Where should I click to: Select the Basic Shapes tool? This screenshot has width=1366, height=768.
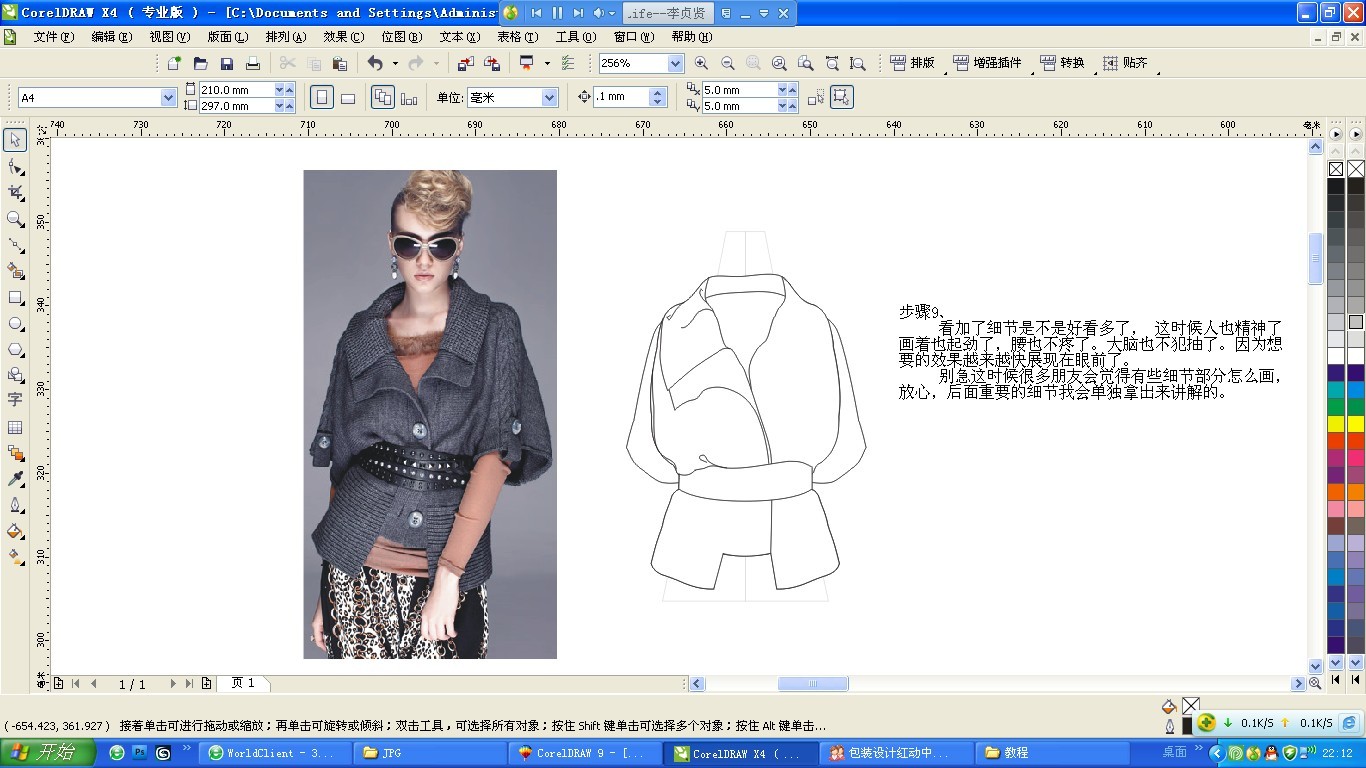[15, 375]
